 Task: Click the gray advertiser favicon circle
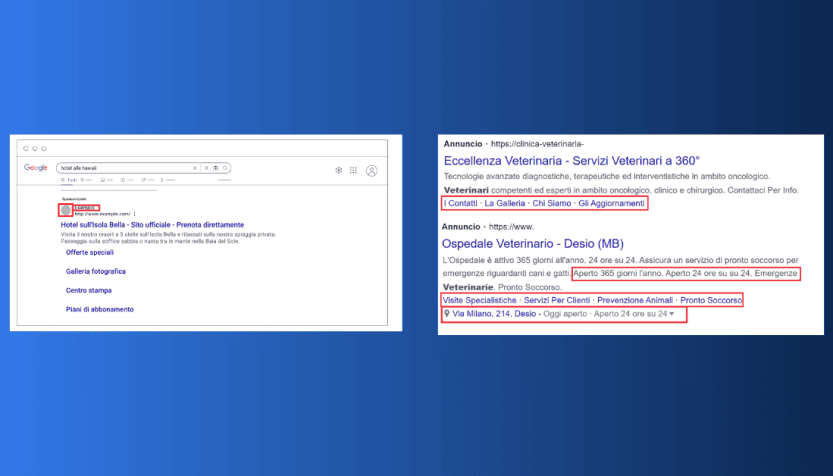(66, 210)
